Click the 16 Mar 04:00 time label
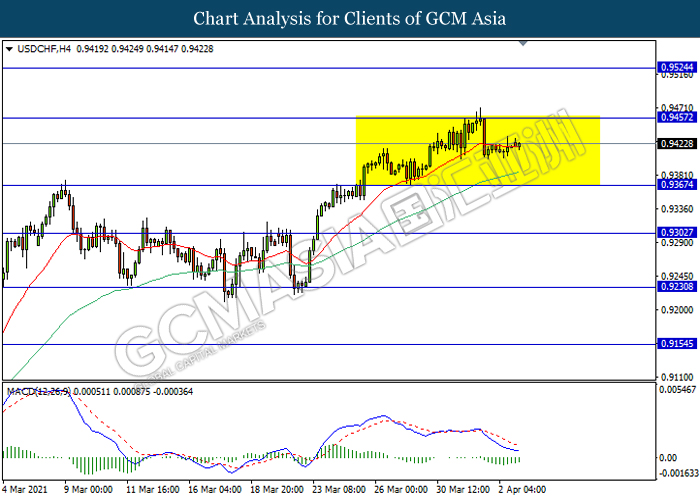Image resolution: width=700 pixels, height=500 pixels. [x=215, y=490]
